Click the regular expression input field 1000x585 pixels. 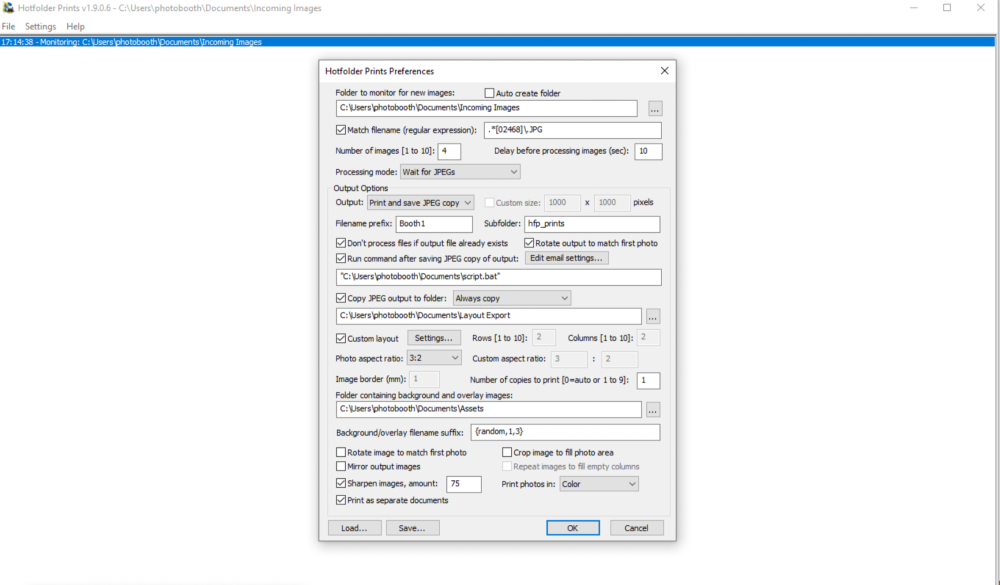(x=573, y=130)
